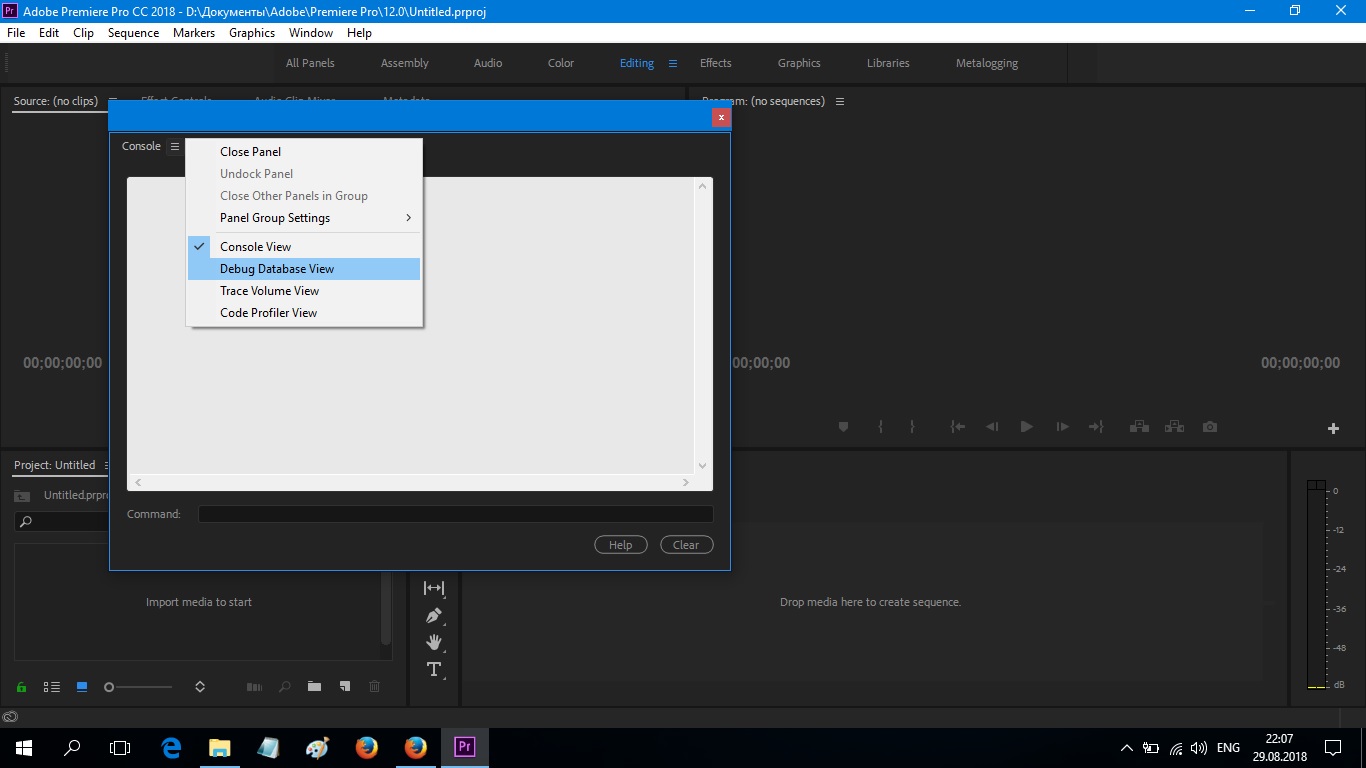Click the Clear button in Console
The image size is (1366, 768).
pos(686,545)
